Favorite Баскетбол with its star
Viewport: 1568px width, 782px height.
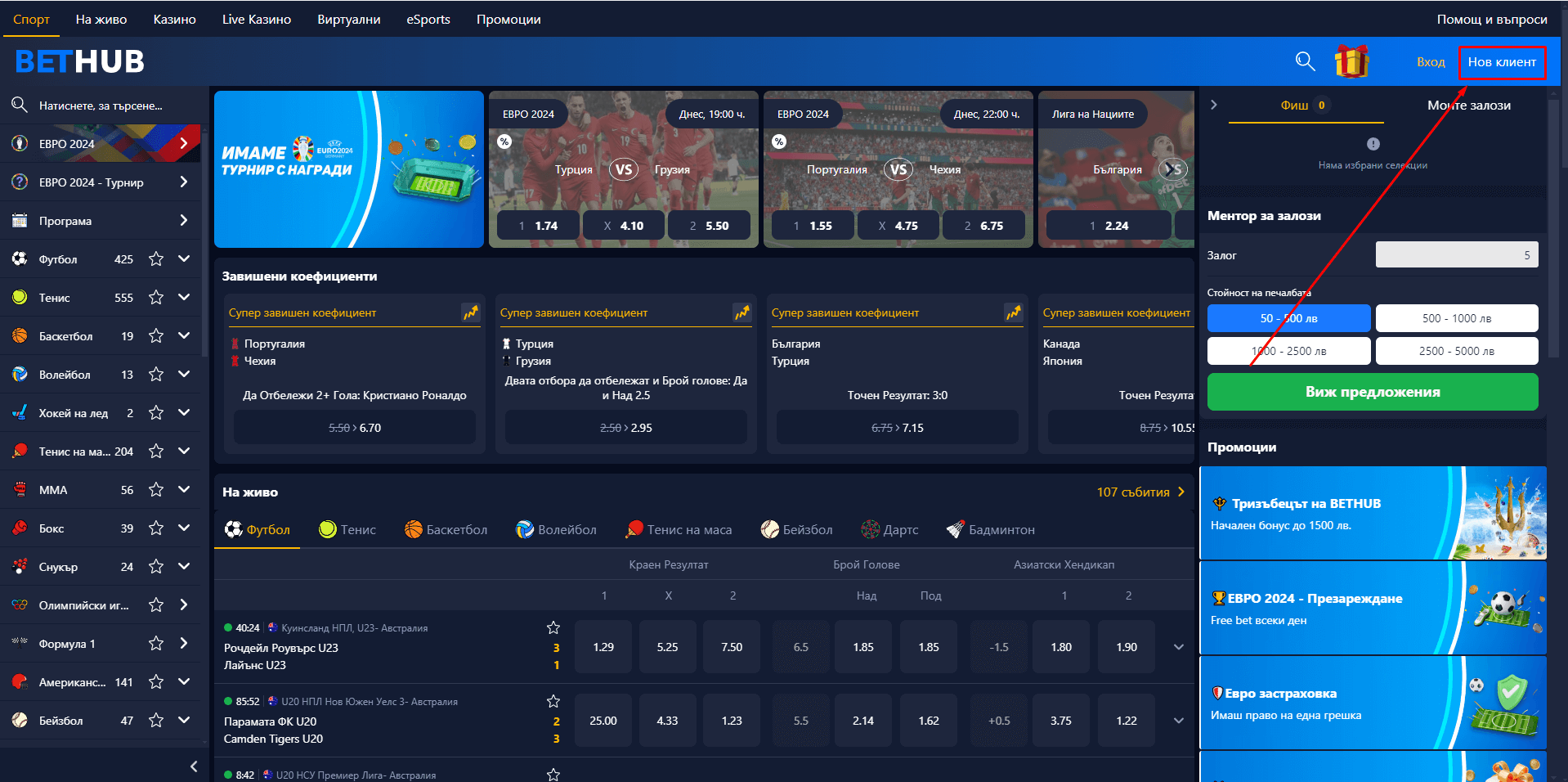tap(156, 336)
